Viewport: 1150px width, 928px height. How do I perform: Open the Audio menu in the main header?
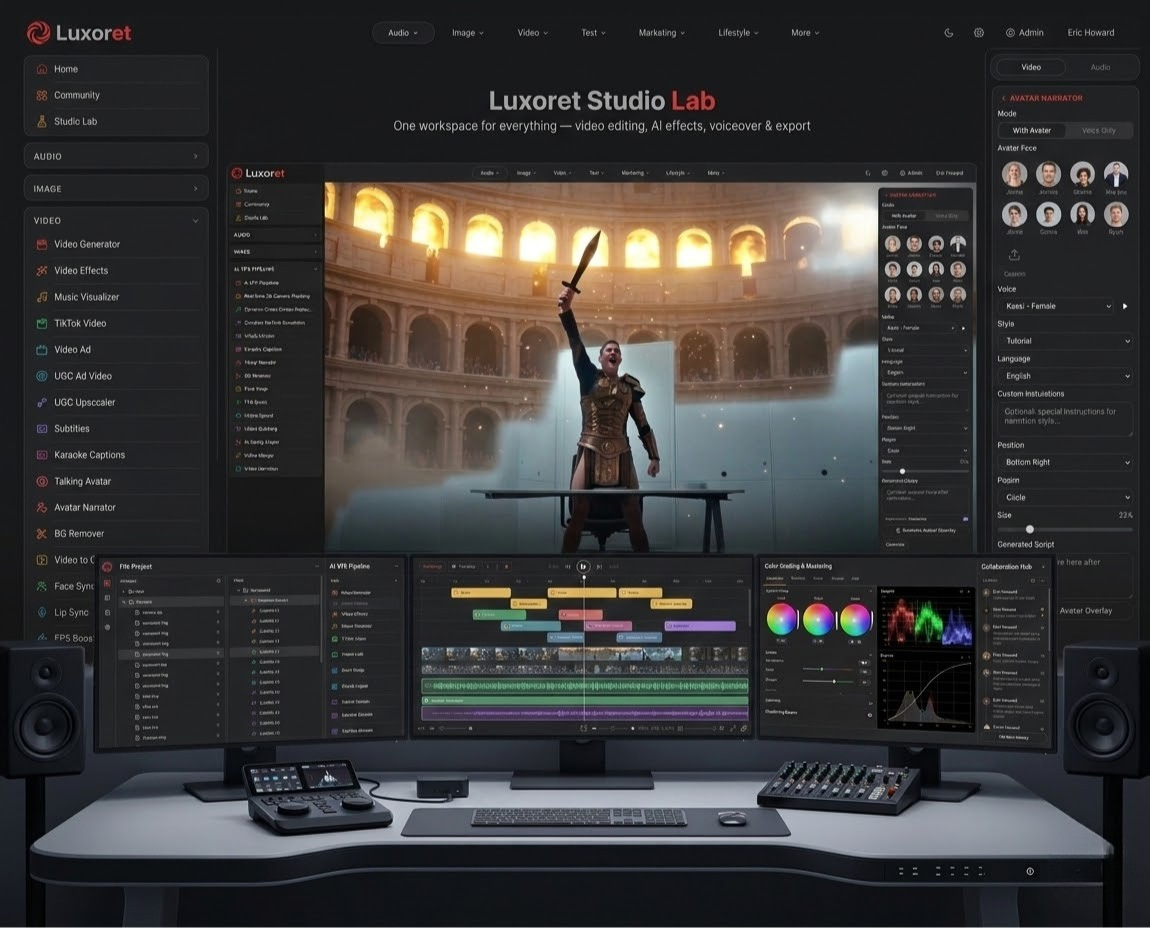coord(403,33)
